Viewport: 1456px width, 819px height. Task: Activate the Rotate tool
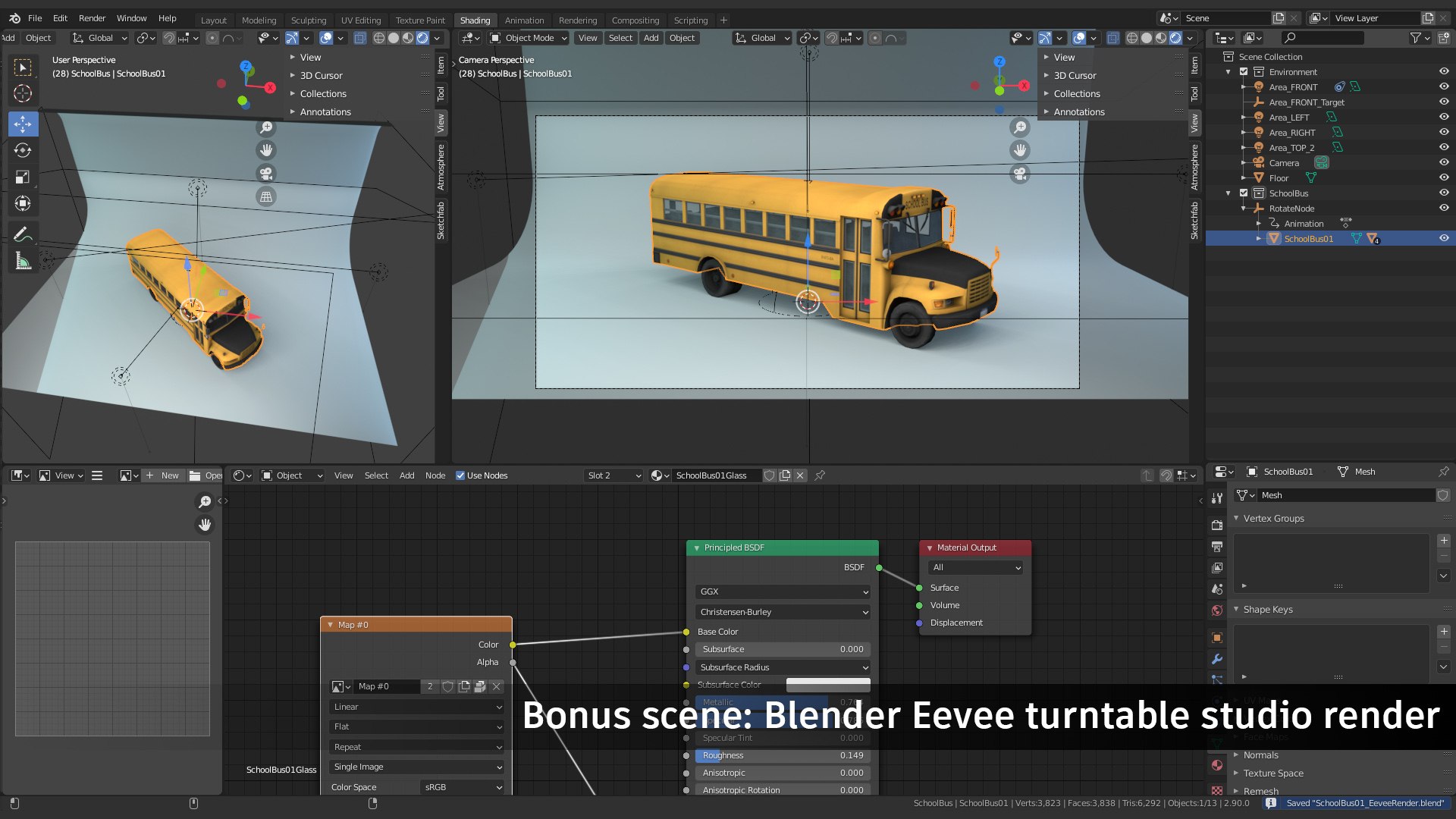click(23, 150)
